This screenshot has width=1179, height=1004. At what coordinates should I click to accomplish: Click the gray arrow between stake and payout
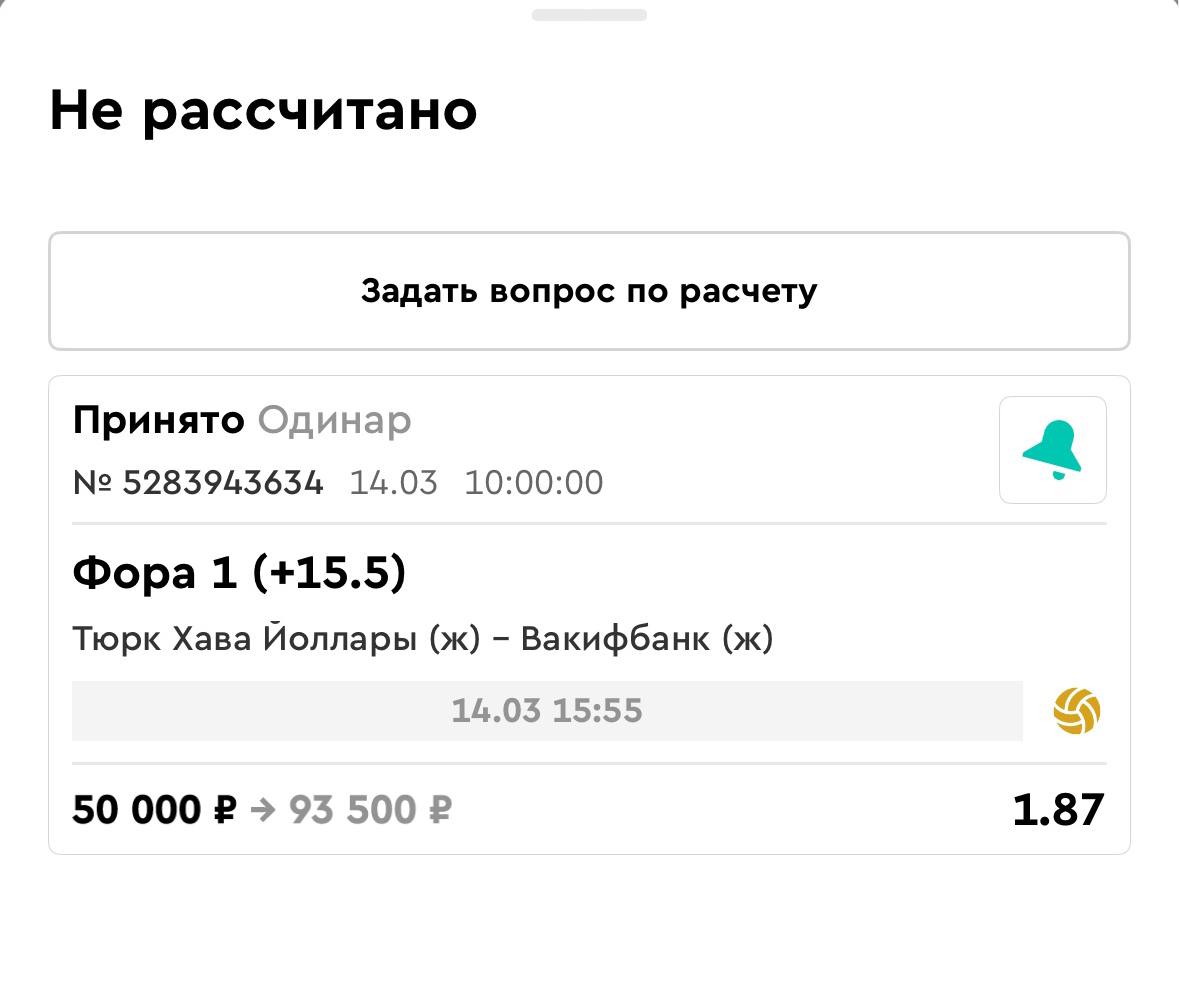click(x=262, y=810)
